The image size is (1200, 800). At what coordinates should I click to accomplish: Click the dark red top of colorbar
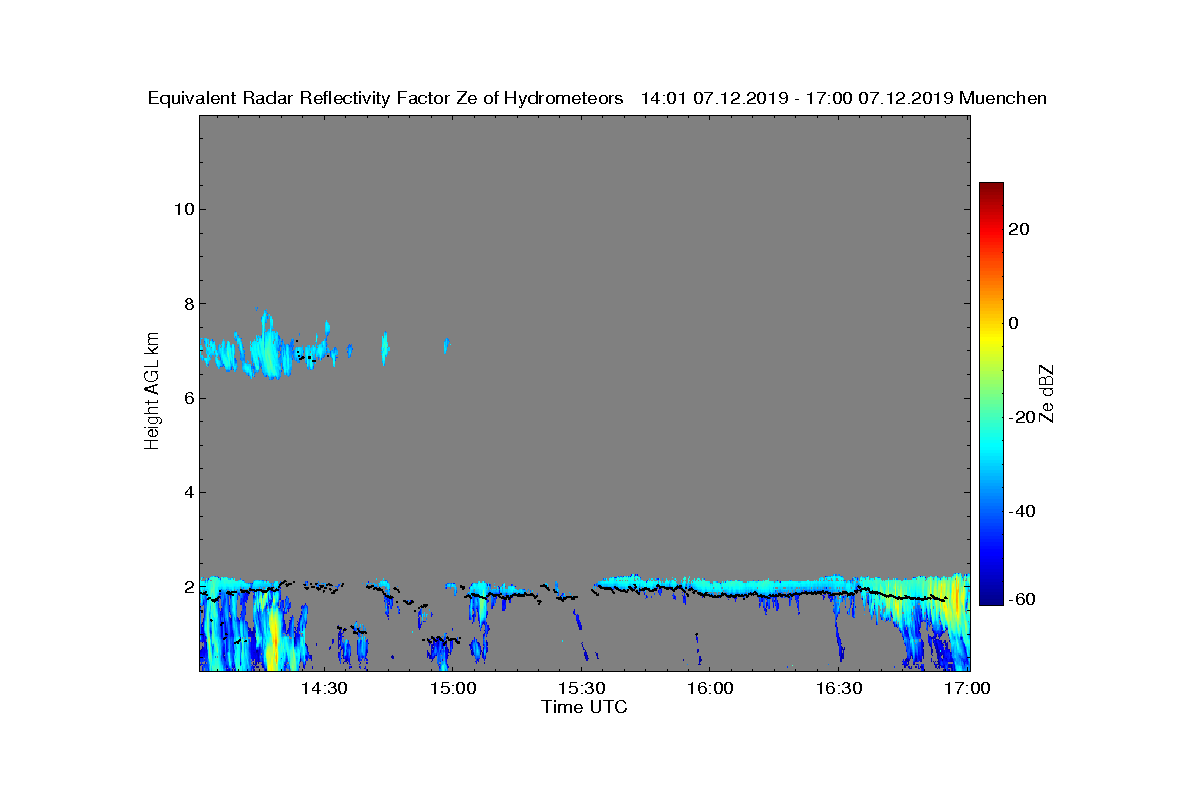pos(991,188)
